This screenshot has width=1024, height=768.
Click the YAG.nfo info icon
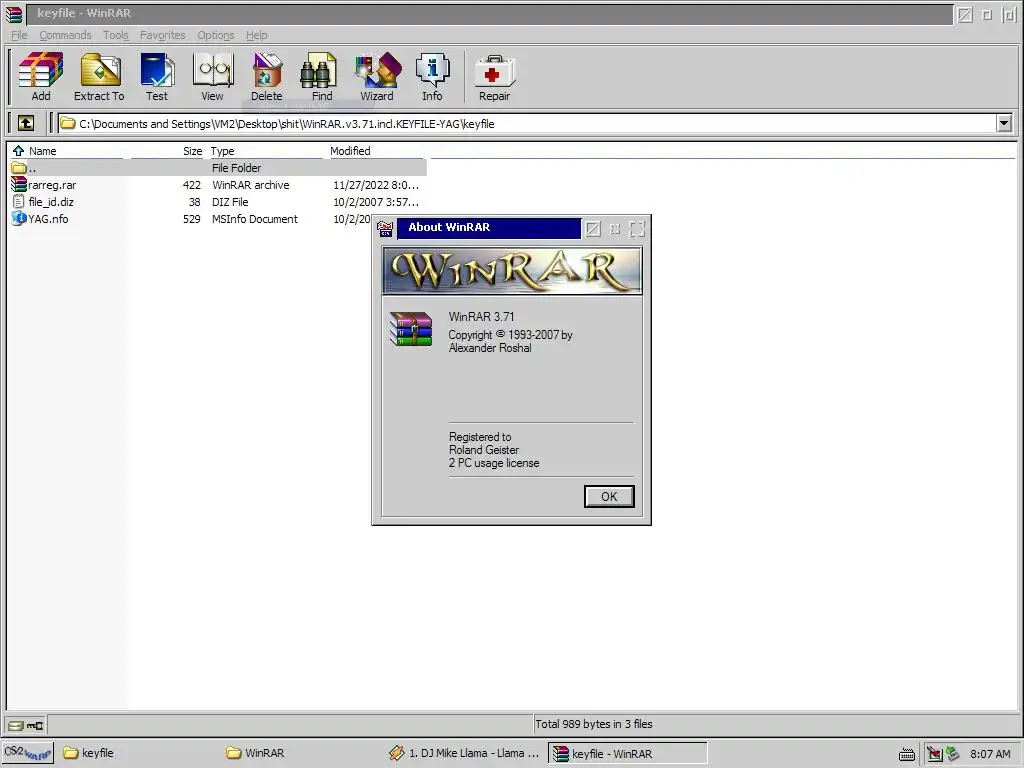click(19, 219)
